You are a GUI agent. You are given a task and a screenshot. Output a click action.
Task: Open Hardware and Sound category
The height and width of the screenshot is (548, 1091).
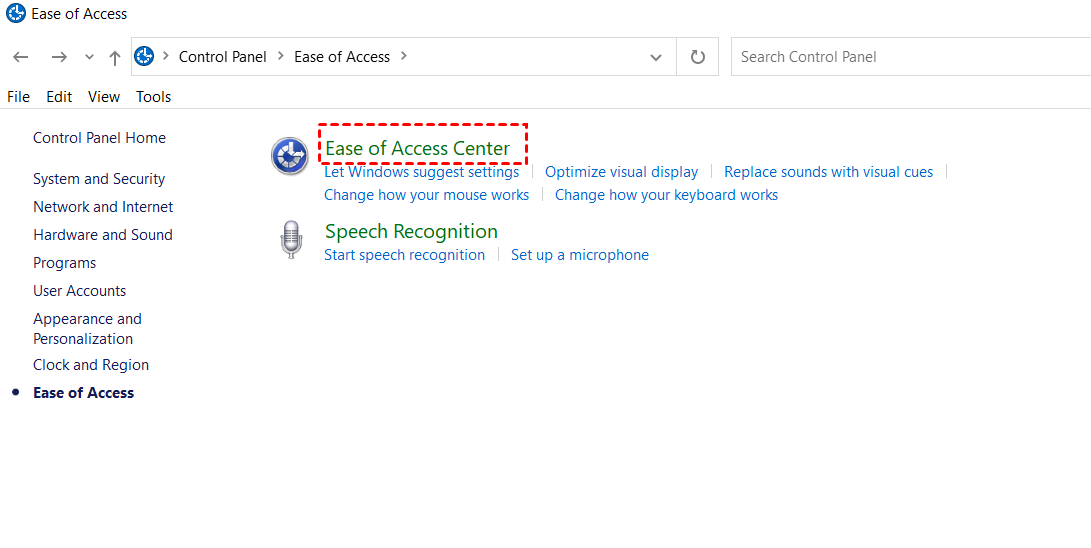103,234
